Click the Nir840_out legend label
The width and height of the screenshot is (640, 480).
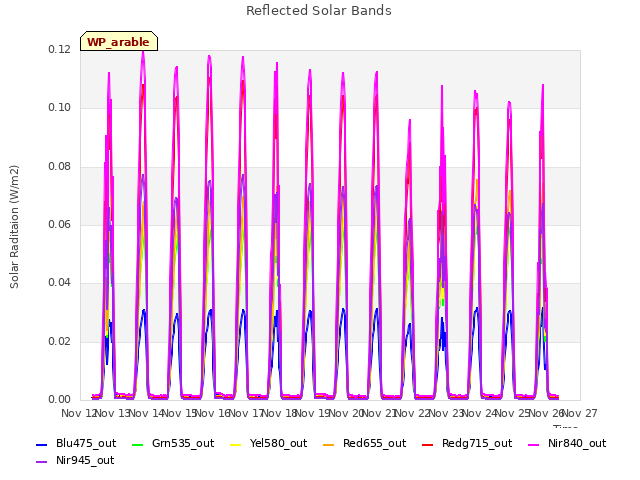point(577,443)
